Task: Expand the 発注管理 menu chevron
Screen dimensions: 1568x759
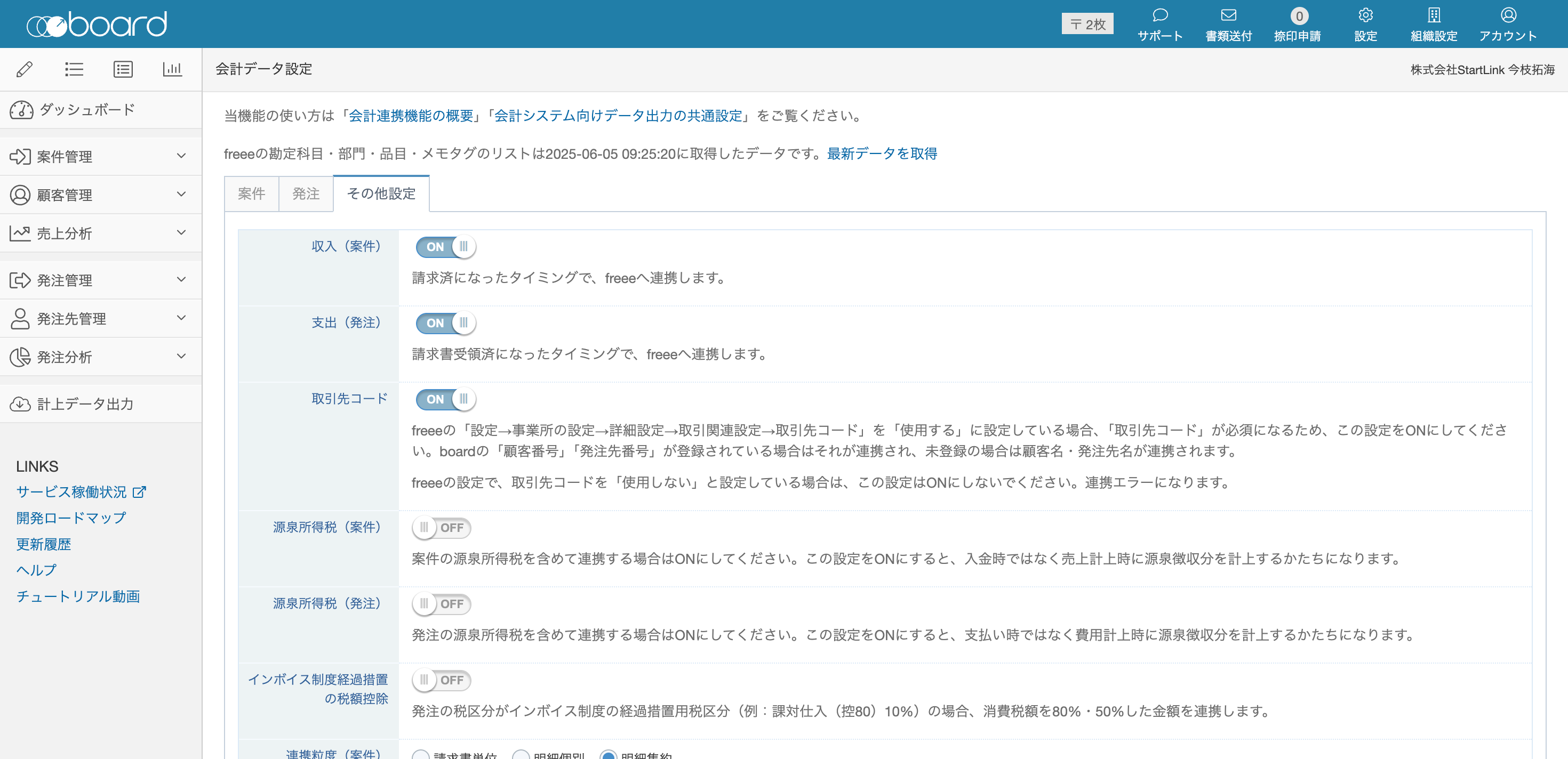Action: (181, 279)
